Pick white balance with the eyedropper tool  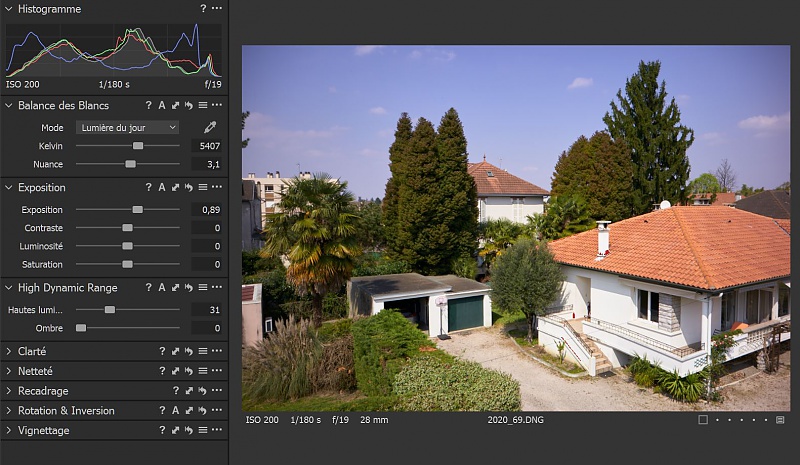(x=210, y=128)
